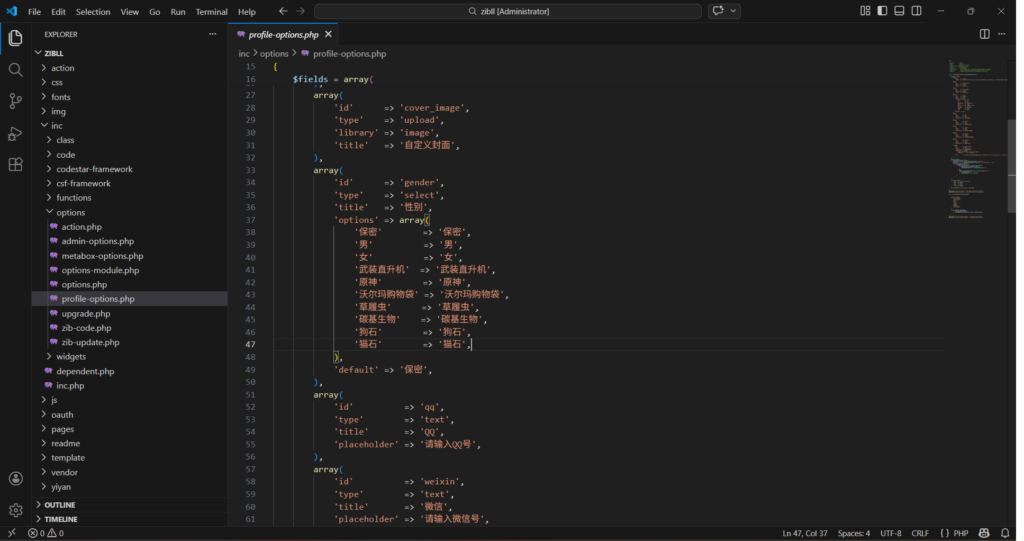The width and height of the screenshot is (1024, 541).
Task: Open Copilot status icon in status bar
Action: 984,533
